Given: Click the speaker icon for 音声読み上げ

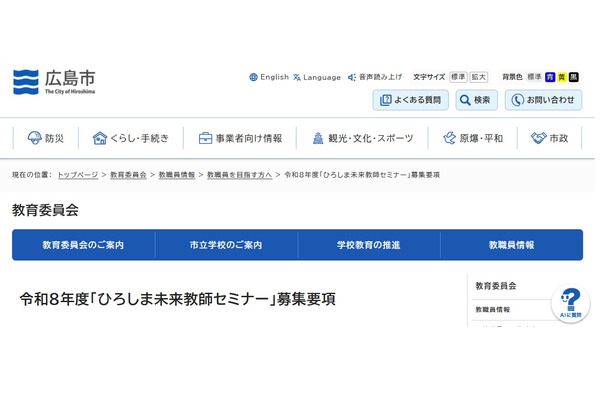Looking at the screenshot, I should [352, 77].
